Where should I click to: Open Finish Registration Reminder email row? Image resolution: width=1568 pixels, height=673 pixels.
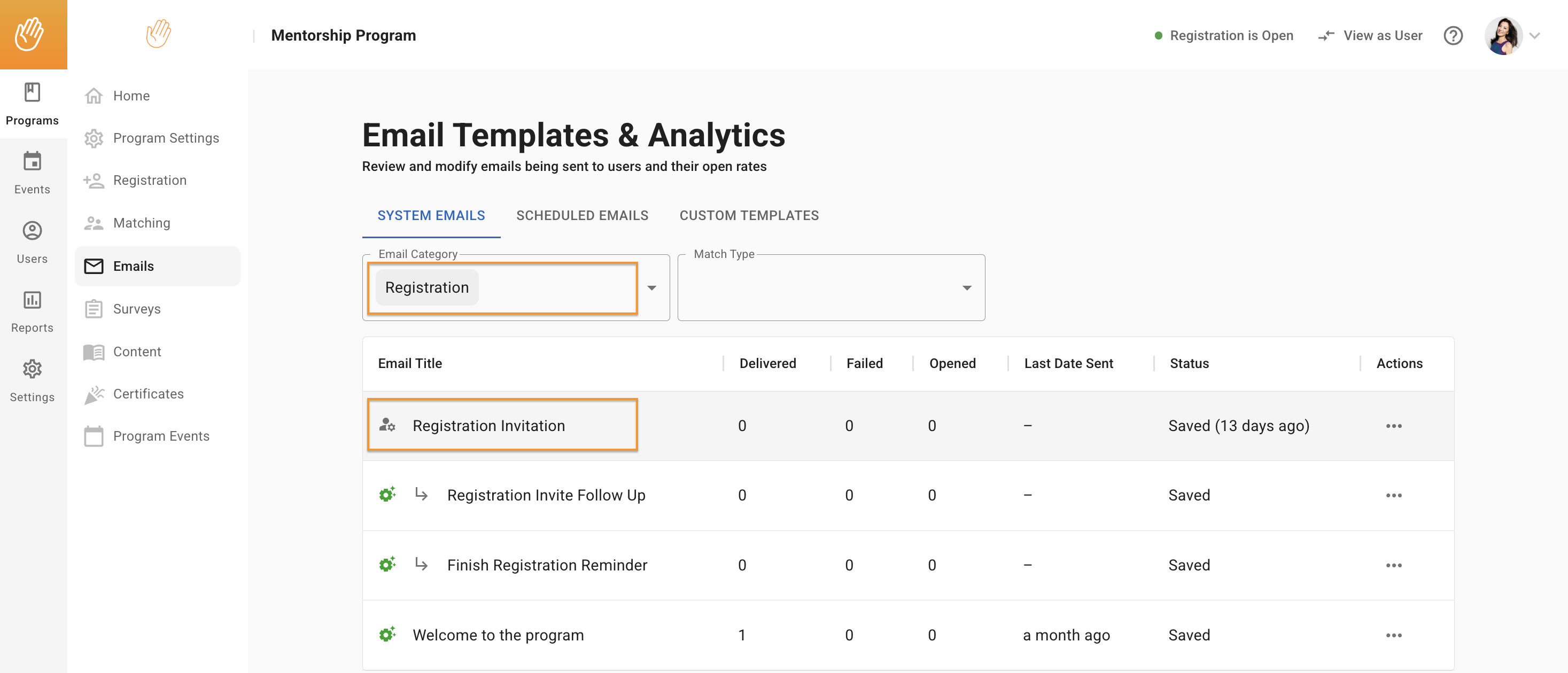(x=547, y=565)
